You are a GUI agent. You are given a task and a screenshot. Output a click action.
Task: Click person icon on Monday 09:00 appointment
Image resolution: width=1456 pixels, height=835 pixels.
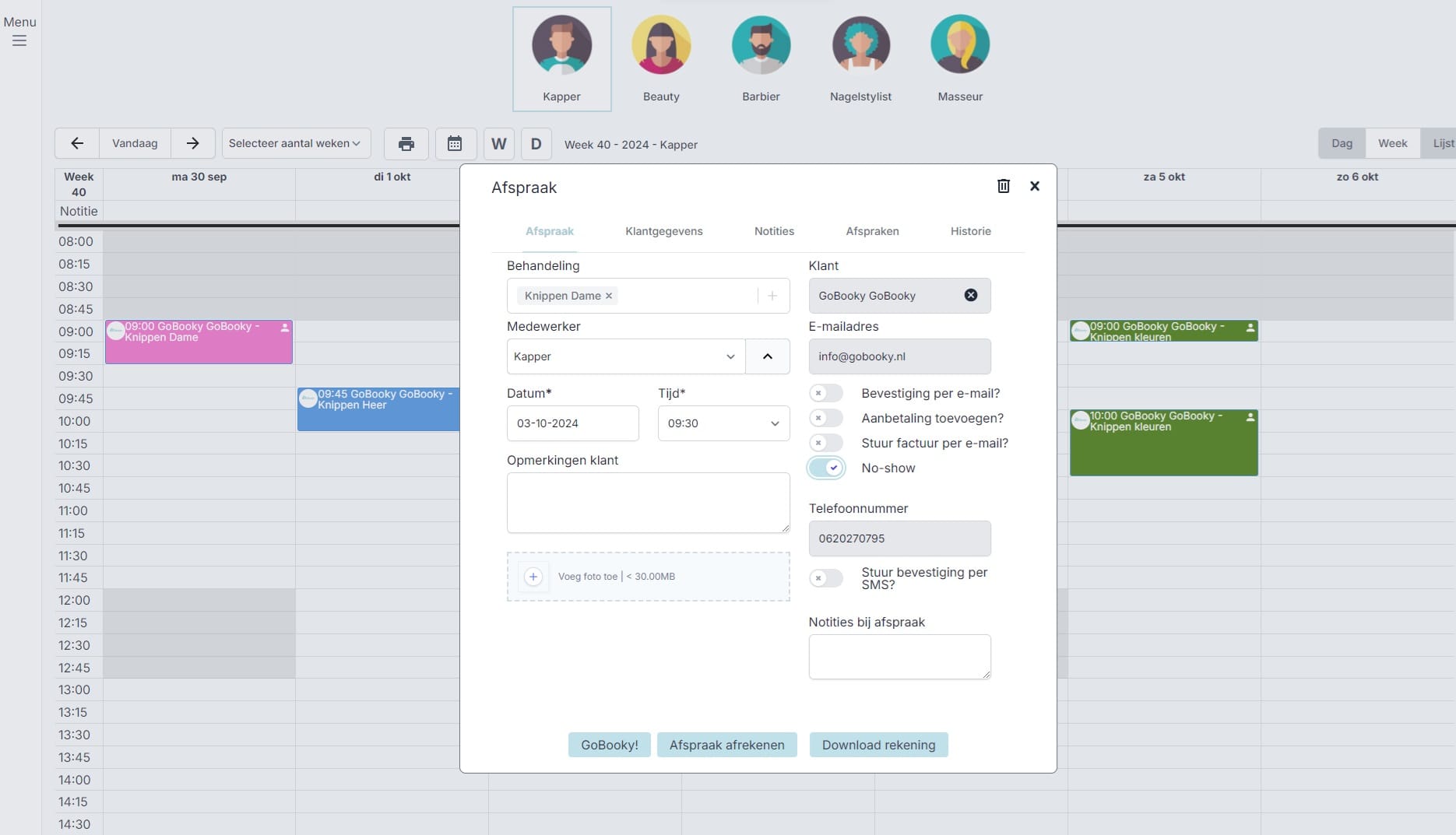[285, 328]
